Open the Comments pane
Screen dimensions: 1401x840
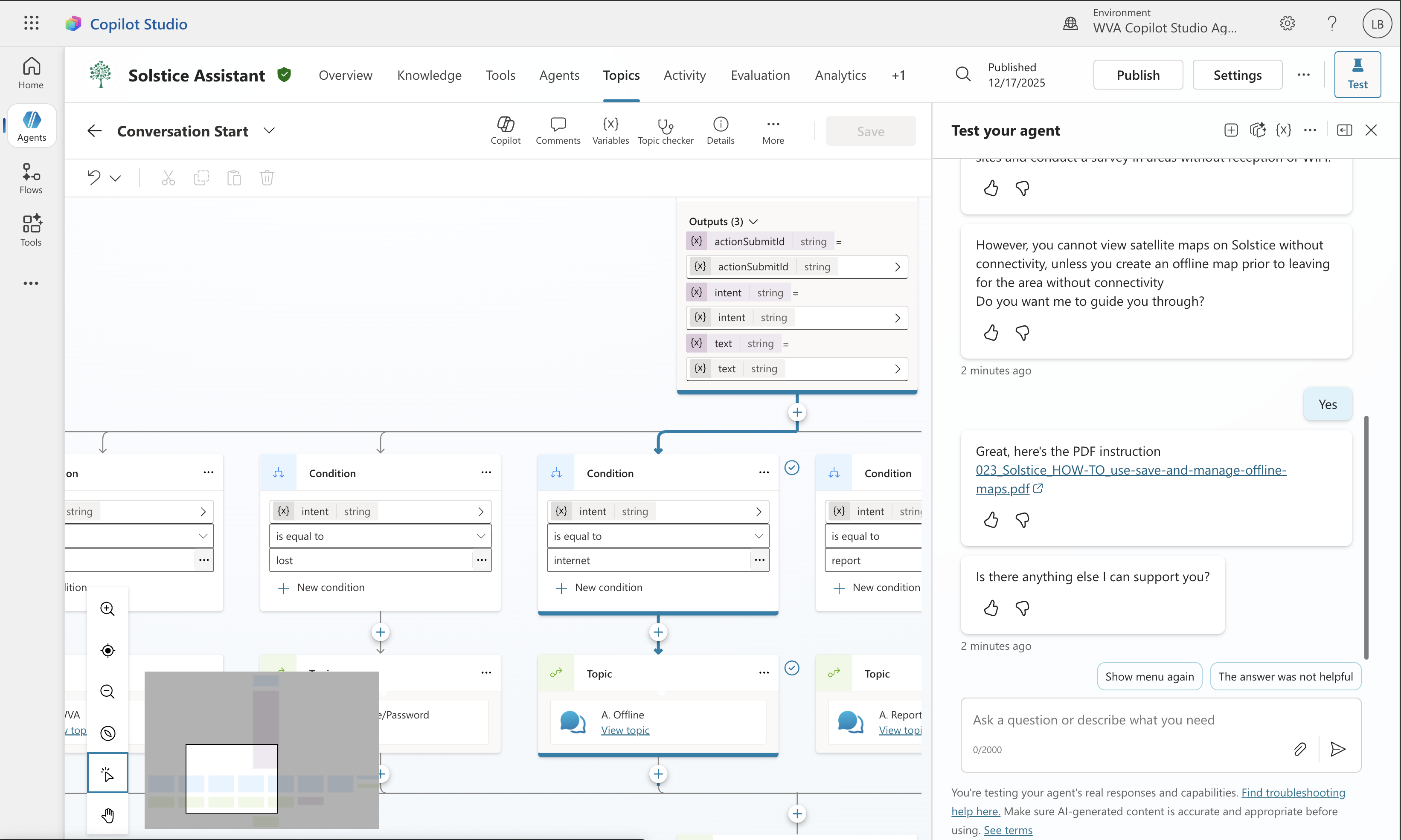pyautogui.click(x=557, y=130)
